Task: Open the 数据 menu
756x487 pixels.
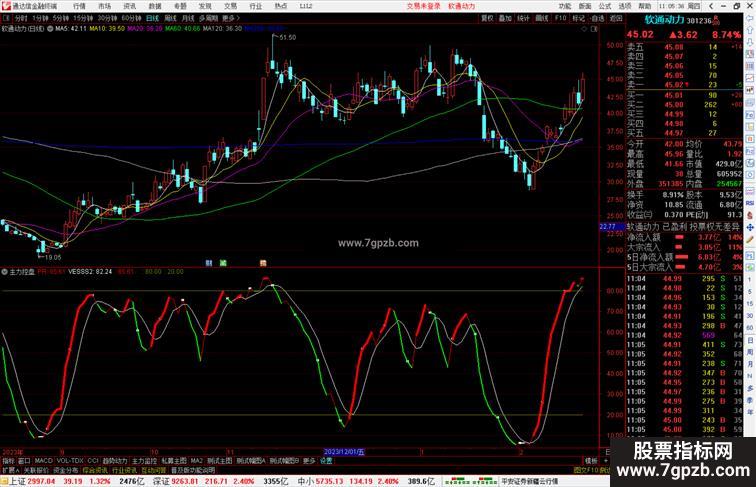Action: point(155,6)
